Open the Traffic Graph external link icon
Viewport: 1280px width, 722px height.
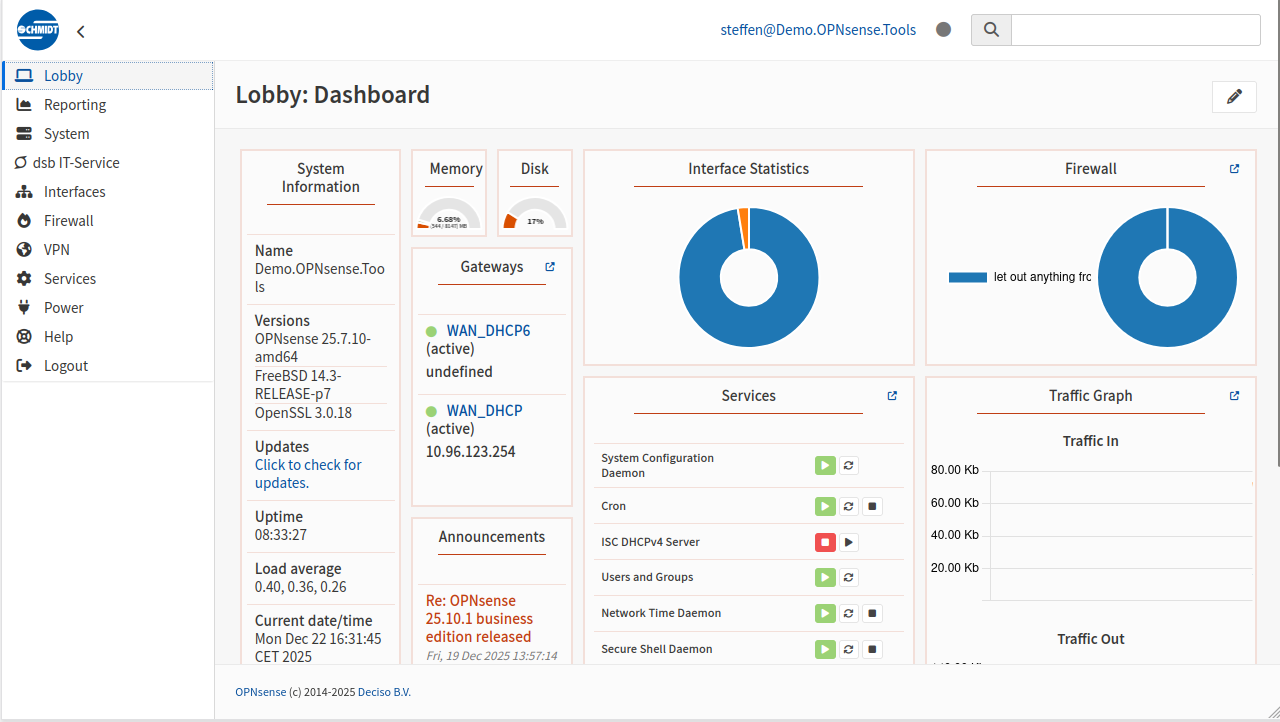pyautogui.click(x=1234, y=396)
